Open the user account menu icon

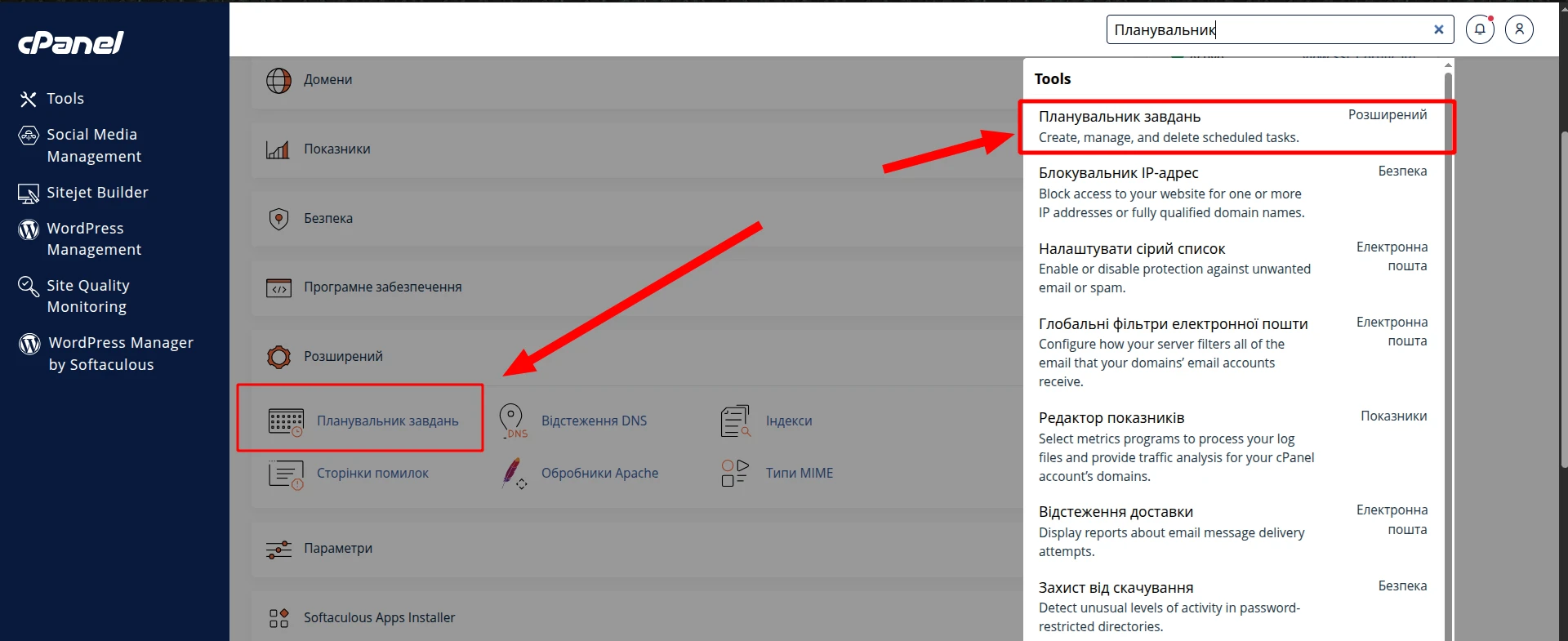pyautogui.click(x=1519, y=29)
